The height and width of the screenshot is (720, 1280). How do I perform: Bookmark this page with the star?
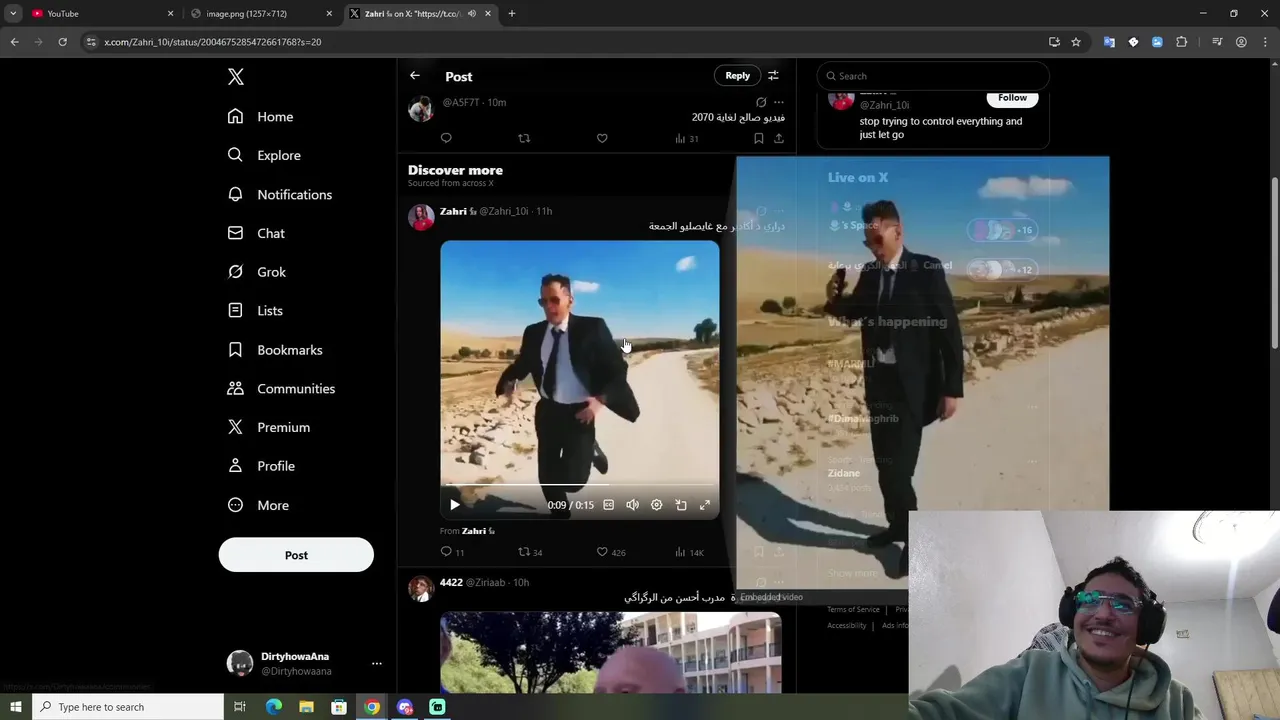click(x=1076, y=42)
